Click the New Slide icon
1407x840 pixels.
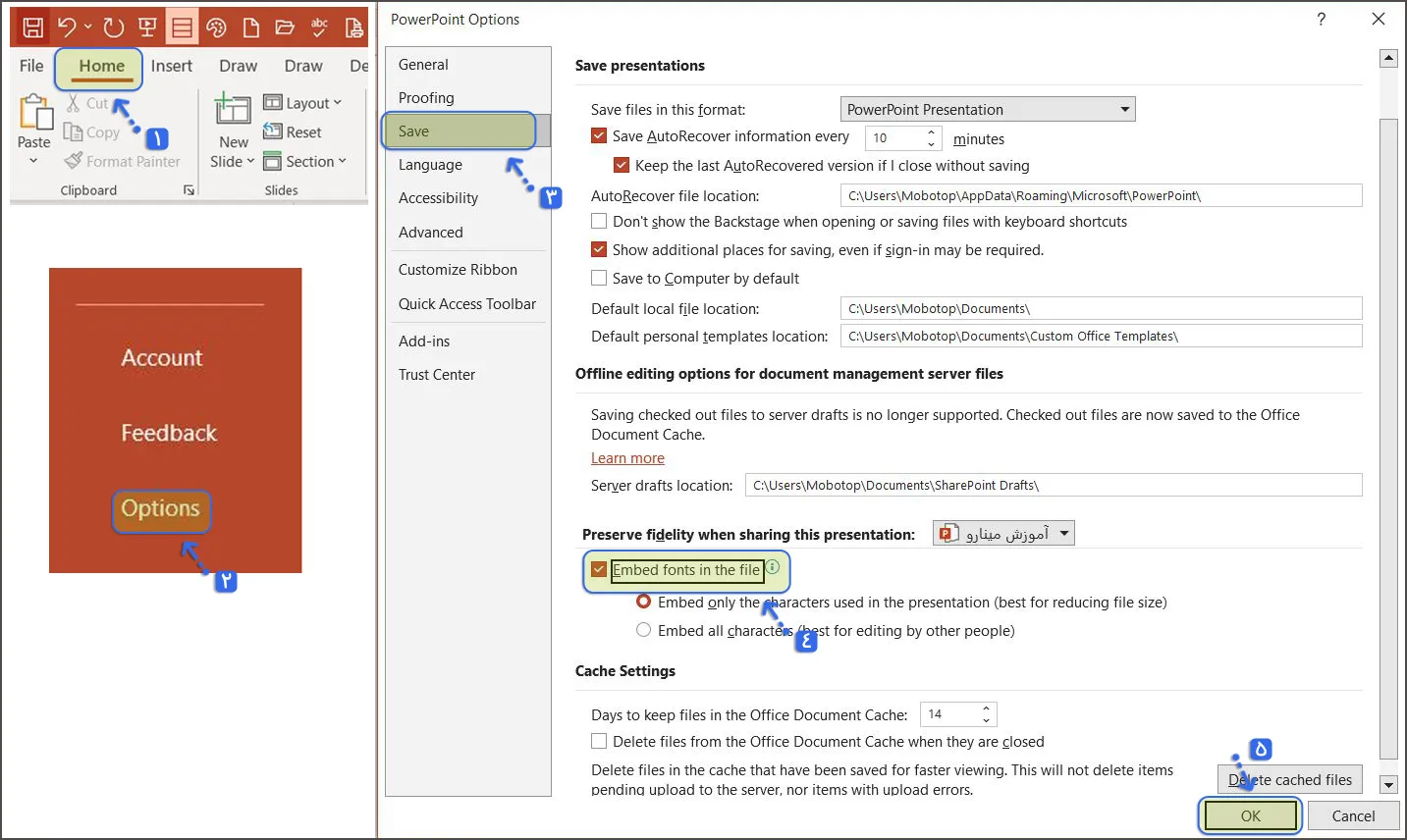(x=233, y=110)
